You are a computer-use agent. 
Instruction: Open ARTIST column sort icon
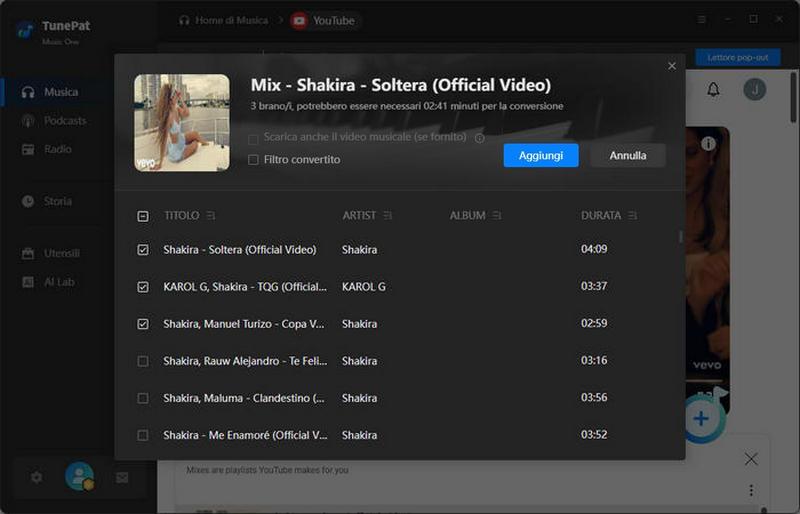point(388,216)
